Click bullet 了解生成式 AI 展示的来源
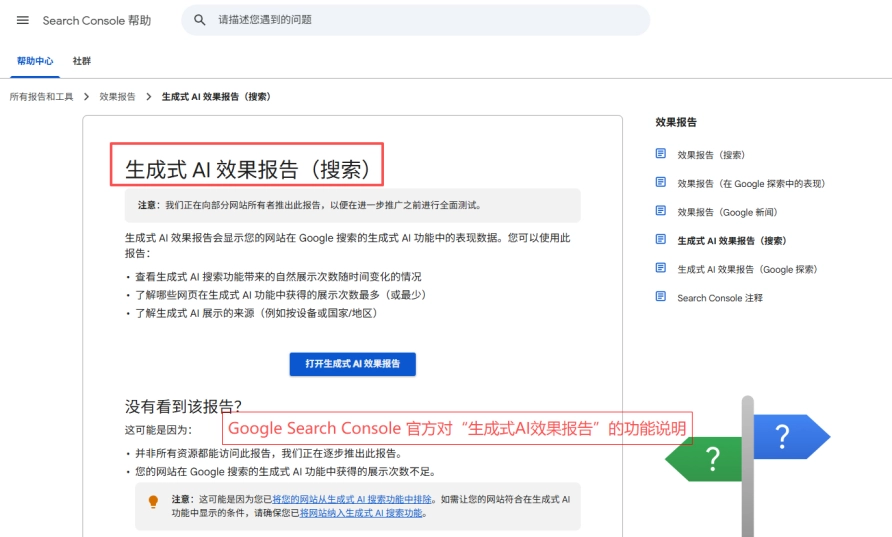892x537 pixels. coord(256,313)
